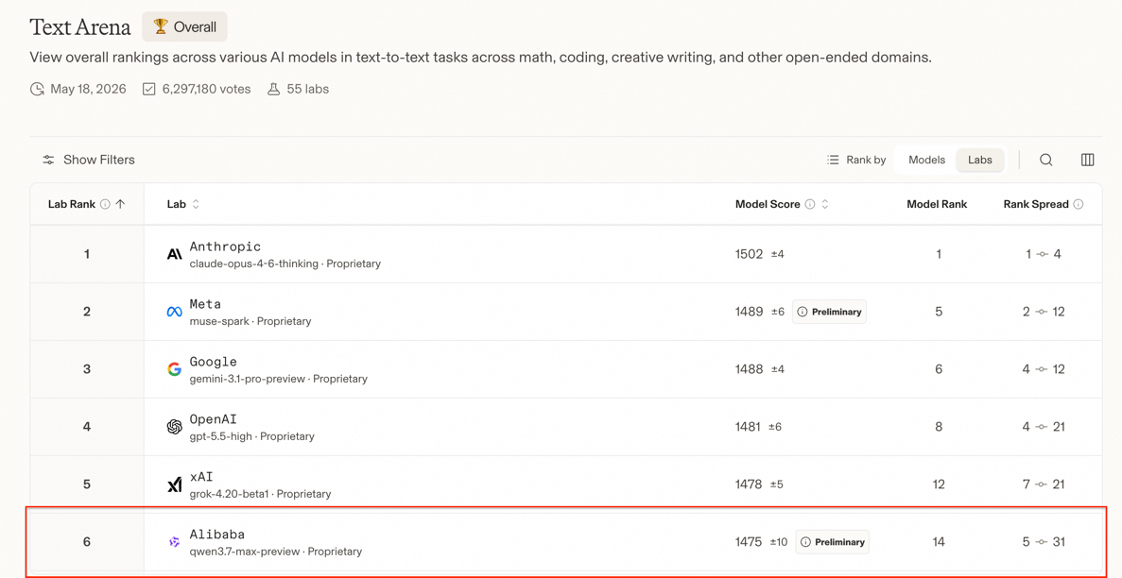The width and height of the screenshot is (1122, 578).
Task: Click the score 1475 cell
Action: (749, 542)
